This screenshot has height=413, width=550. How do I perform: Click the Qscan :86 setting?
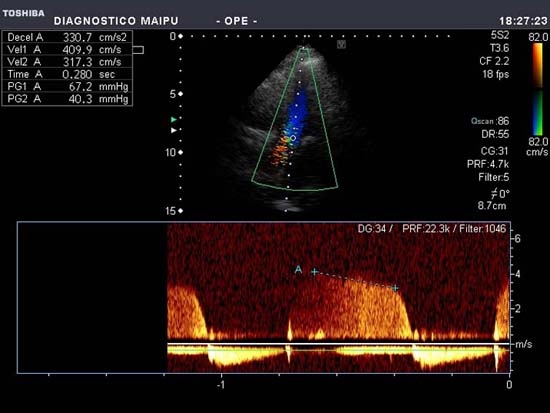[x=490, y=121]
